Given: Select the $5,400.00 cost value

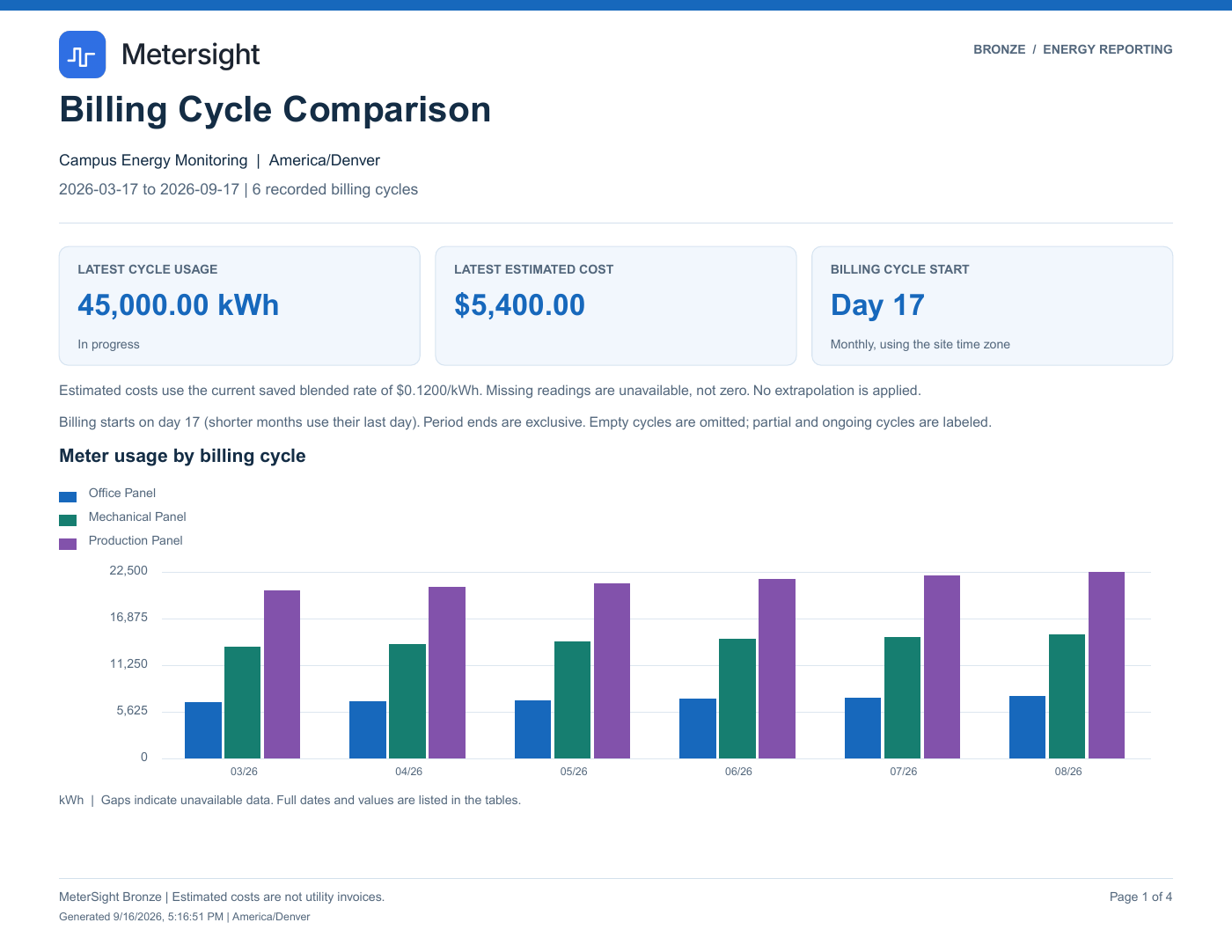Looking at the screenshot, I should pyautogui.click(x=519, y=305).
